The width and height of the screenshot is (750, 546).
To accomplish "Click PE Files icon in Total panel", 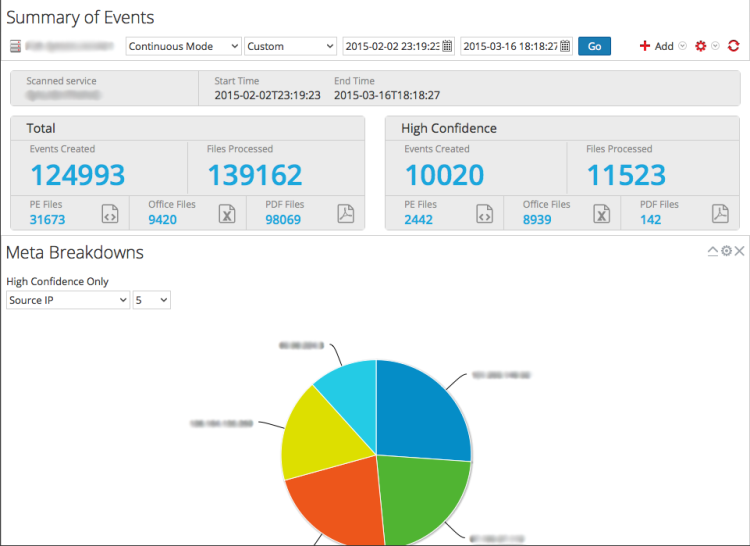I will click(110, 213).
